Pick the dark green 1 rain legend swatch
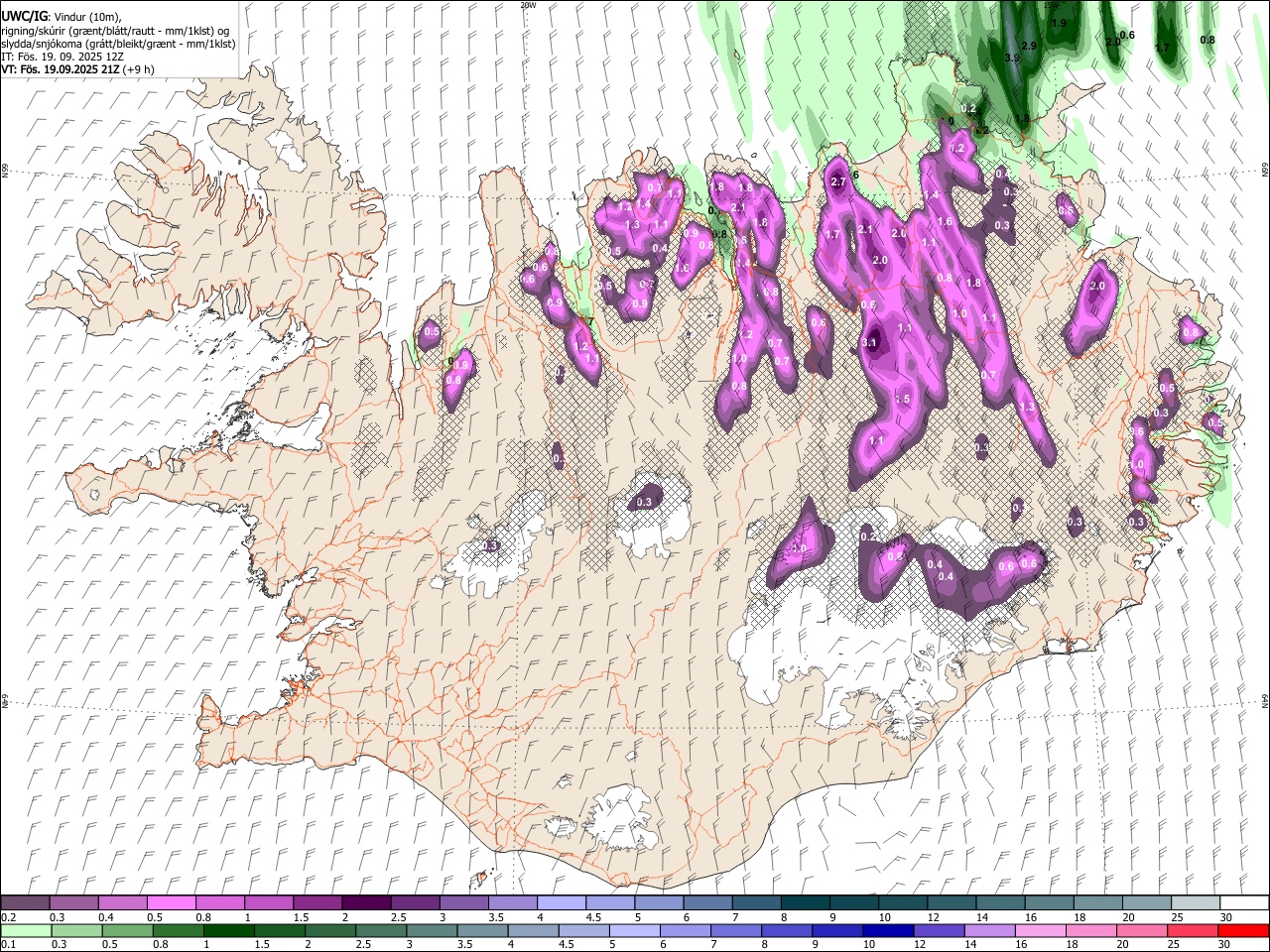 228,930
